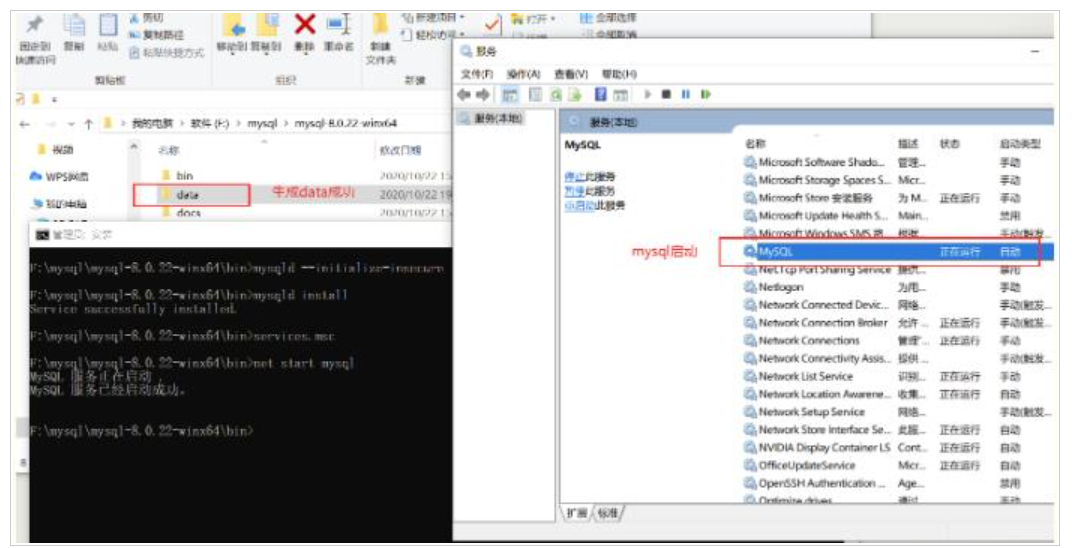
Task: Open the Move to (移动到) ribbon button
Action: [x=232, y=33]
